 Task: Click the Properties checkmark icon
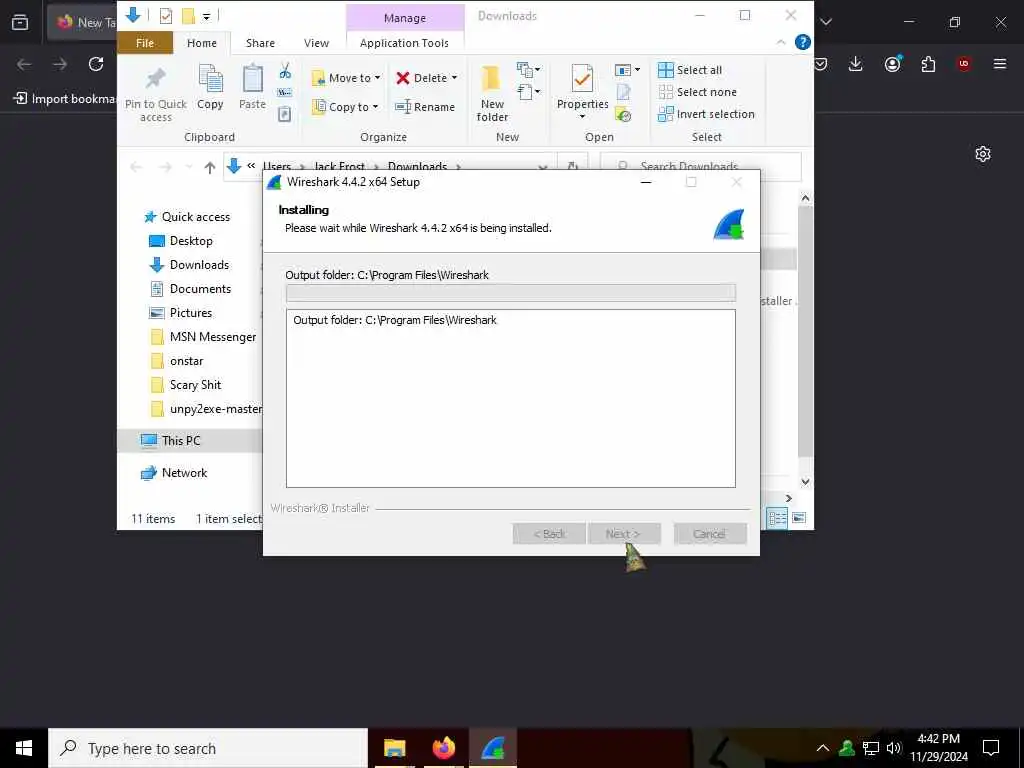pyautogui.click(x=582, y=80)
